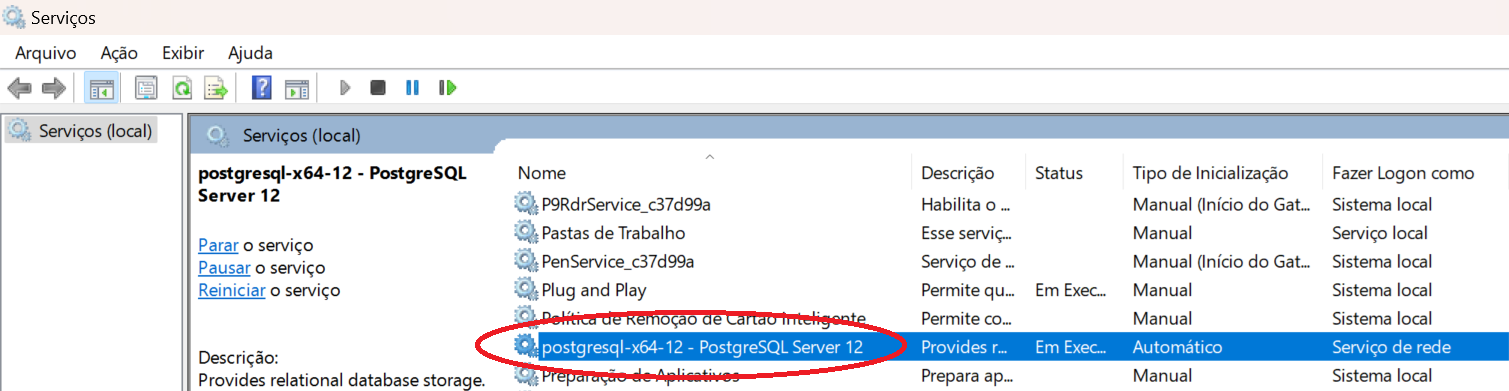This screenshot has width=1509, height=391.
Task: Toggle the show/hide action pane icon
Action: 296,88
